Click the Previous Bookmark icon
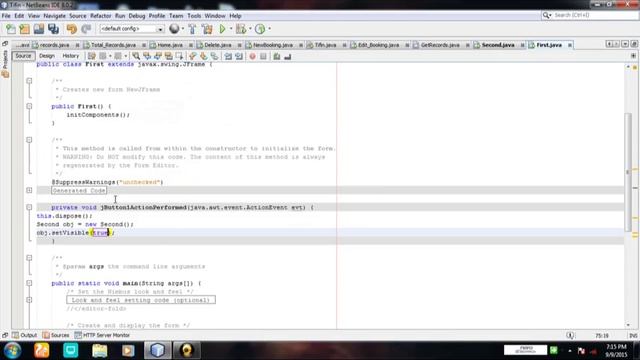 pyautogui.click(x=193, y=56)
